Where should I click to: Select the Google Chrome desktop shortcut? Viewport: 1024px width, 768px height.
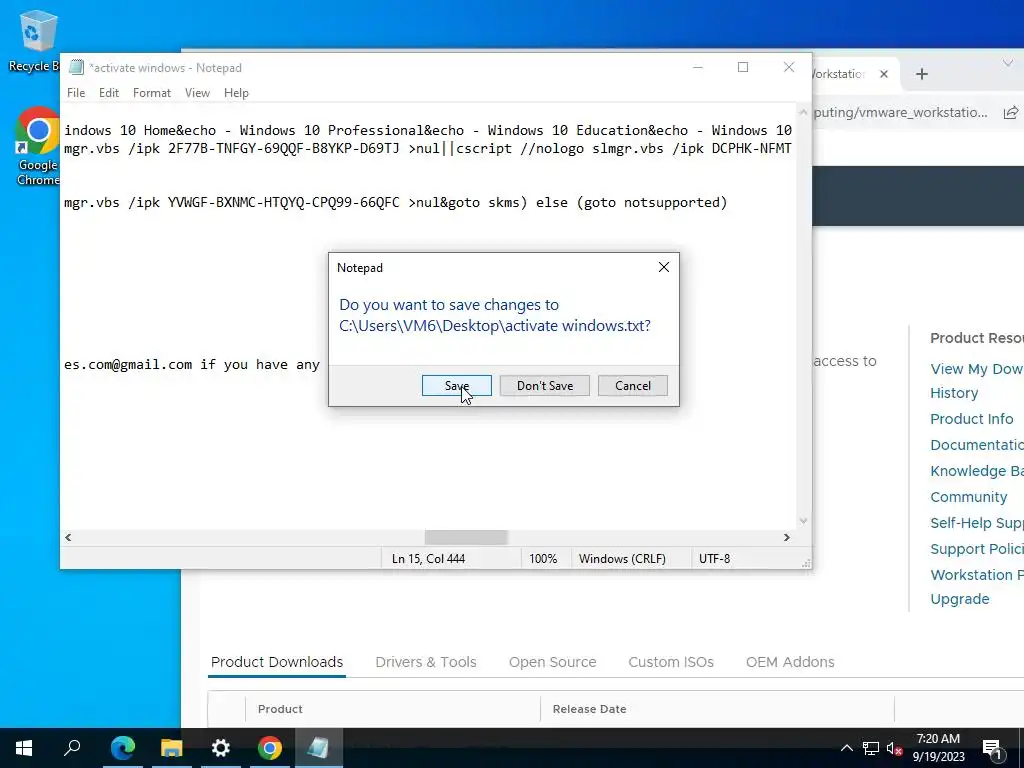tap(37, 146)
